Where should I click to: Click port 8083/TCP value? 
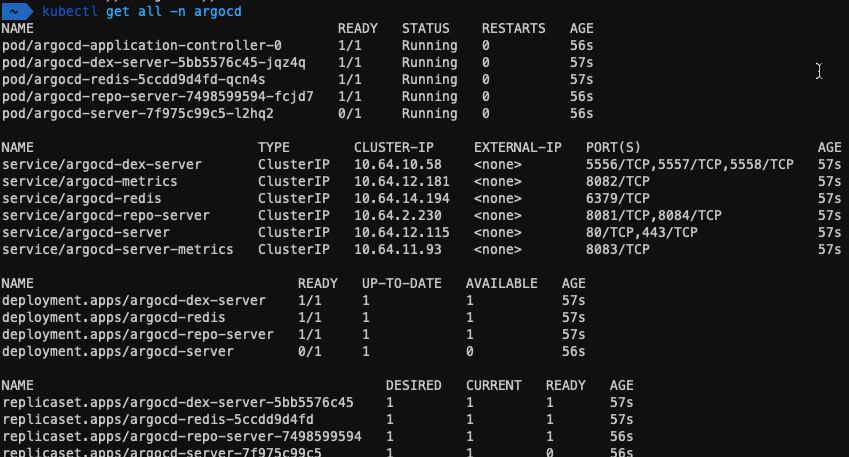click(618, 250)
